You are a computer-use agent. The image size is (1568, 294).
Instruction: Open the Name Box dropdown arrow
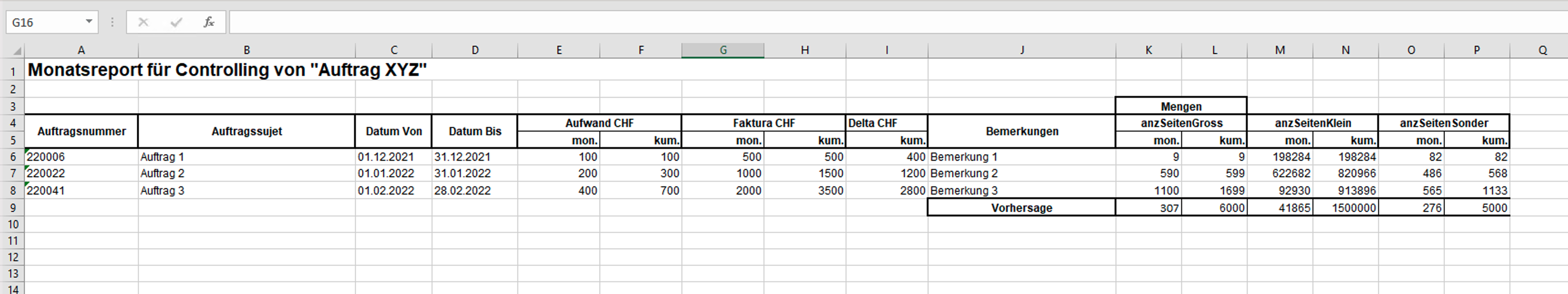tap(89, 22)
